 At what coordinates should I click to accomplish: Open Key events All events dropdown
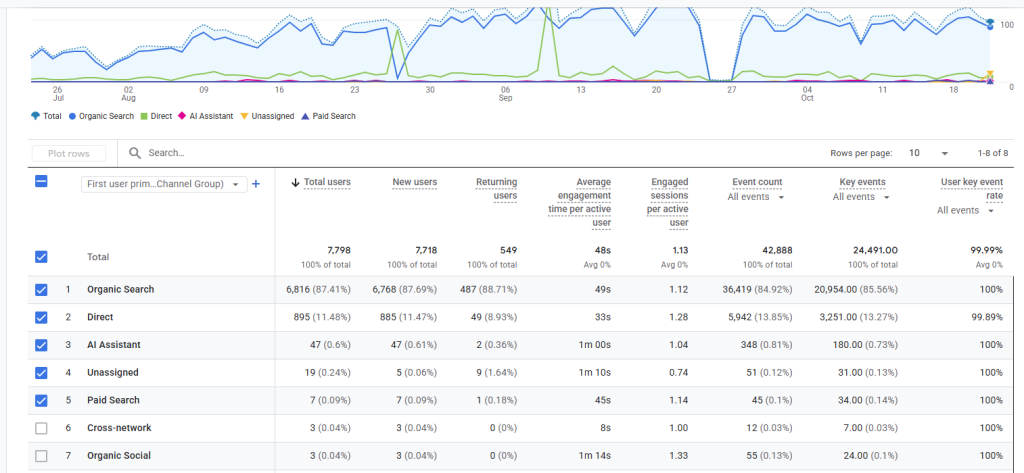[861, 197]
